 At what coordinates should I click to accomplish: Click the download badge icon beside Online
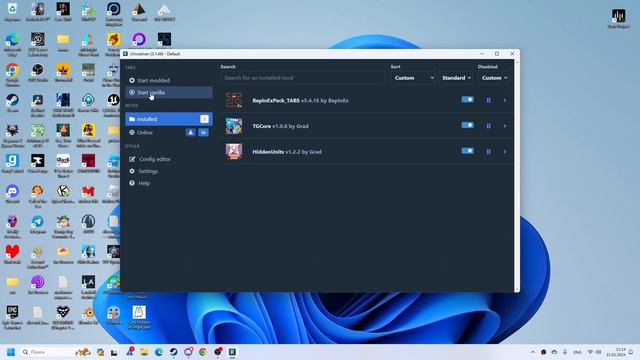coord(191,132)
